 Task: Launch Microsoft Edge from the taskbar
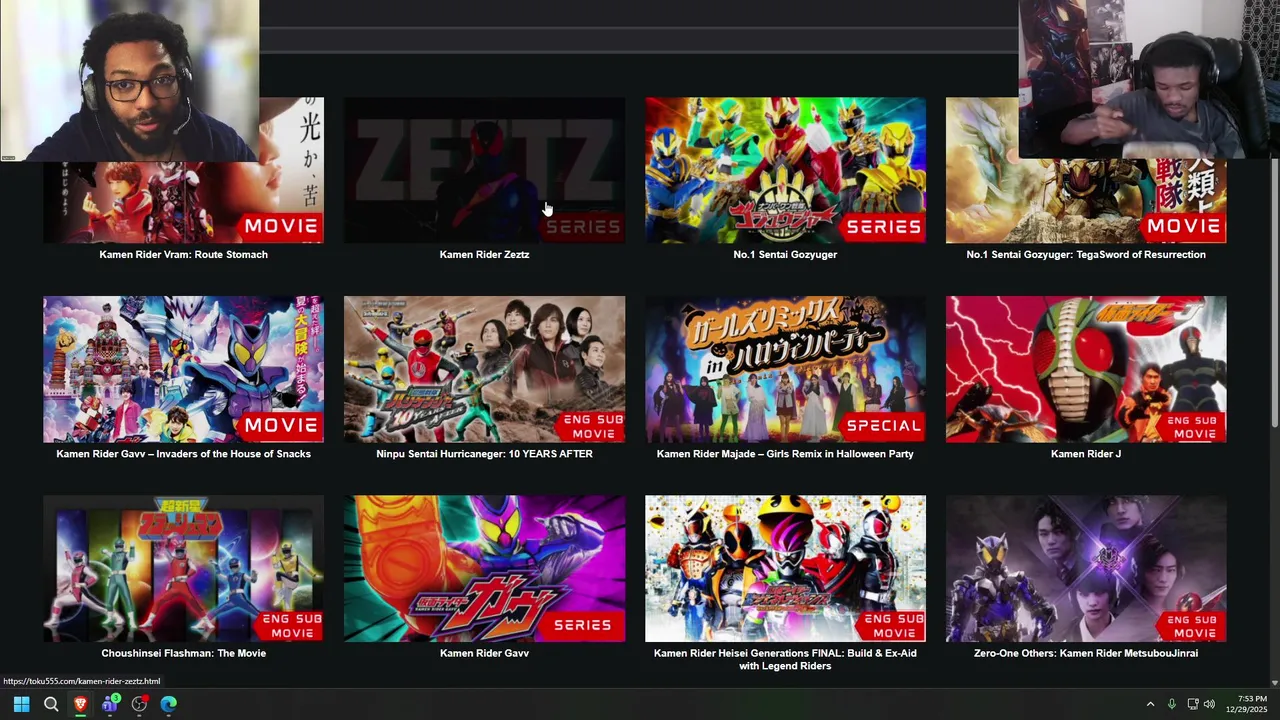tap(169, 704)
